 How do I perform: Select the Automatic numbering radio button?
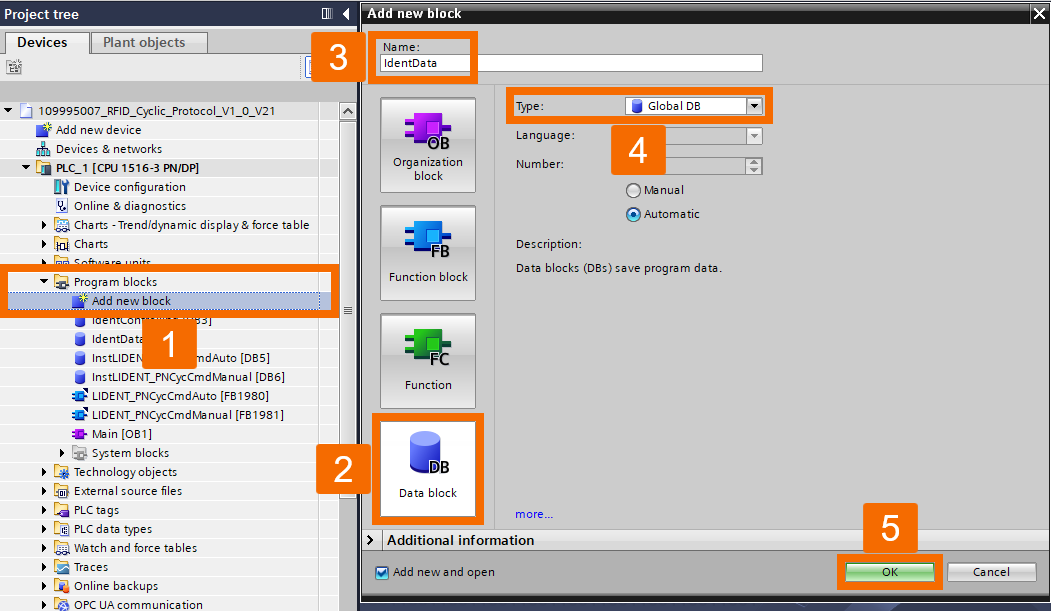[633, 214]
